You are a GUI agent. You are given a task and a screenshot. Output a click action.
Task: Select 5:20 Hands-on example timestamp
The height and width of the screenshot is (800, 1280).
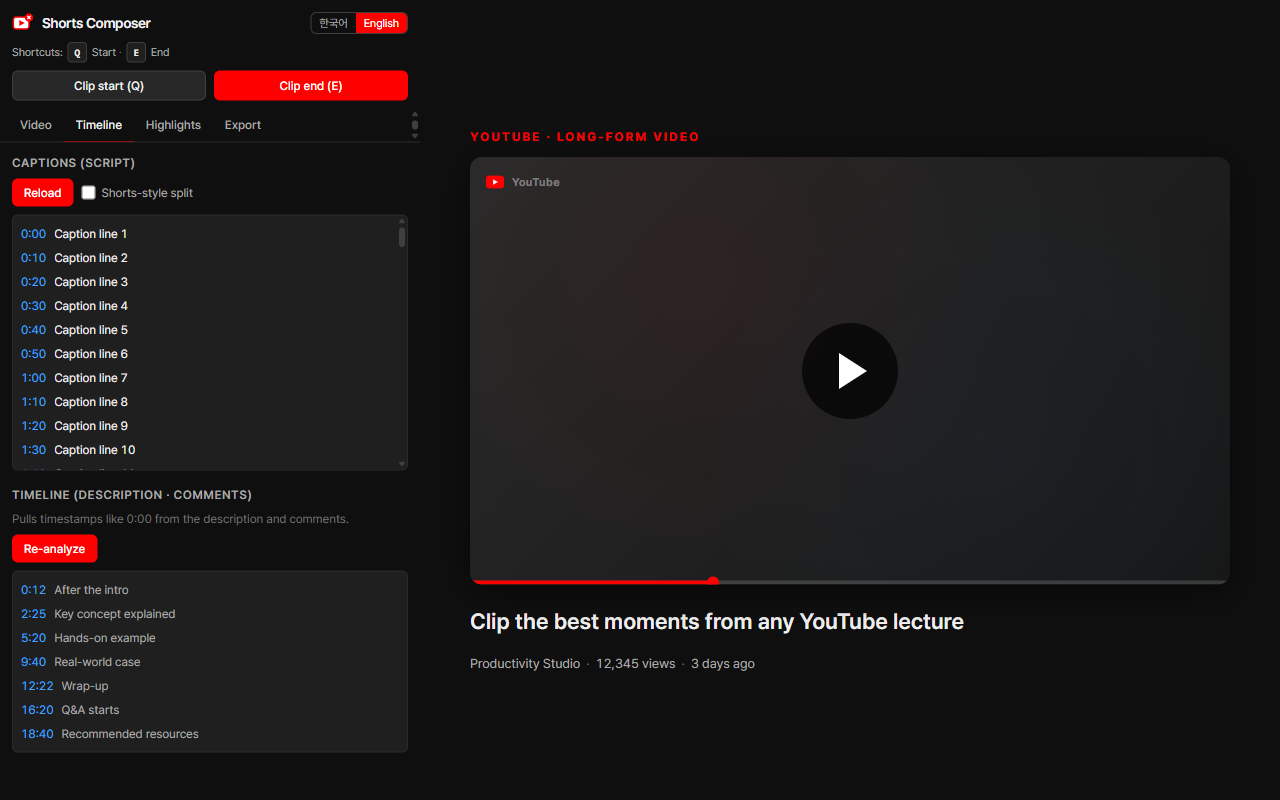pyautogui.click(x=210, y=638)
